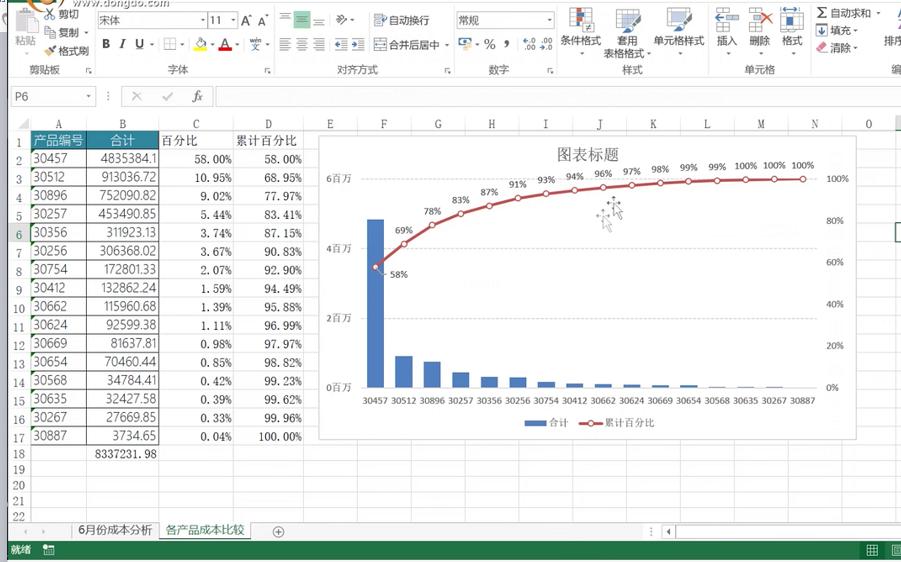The height and width of the screenshot is (562, 901).
Task: Switch to sheet tab 6月份成本分析
Action: [115, 530]
